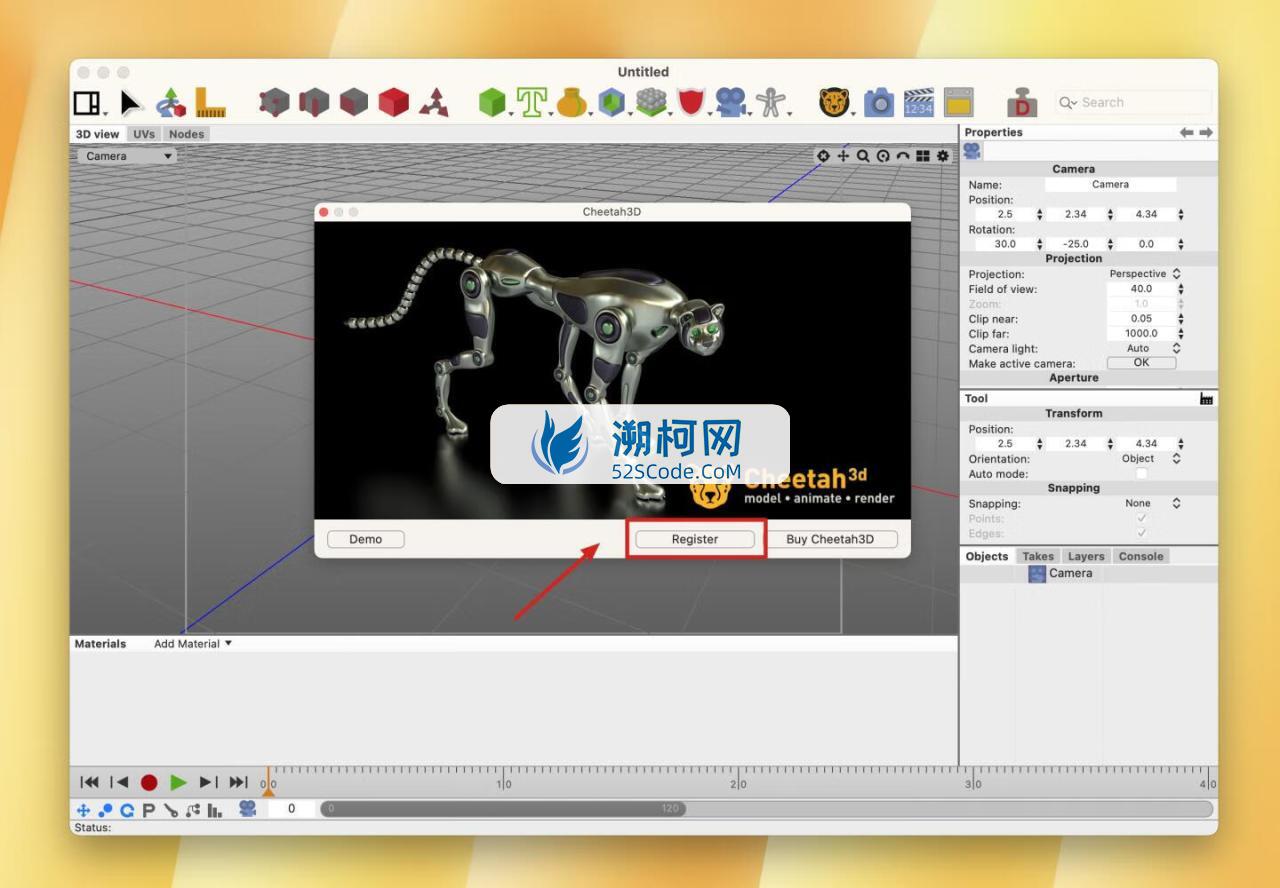Switch to object mode red cube

point(394,102)
